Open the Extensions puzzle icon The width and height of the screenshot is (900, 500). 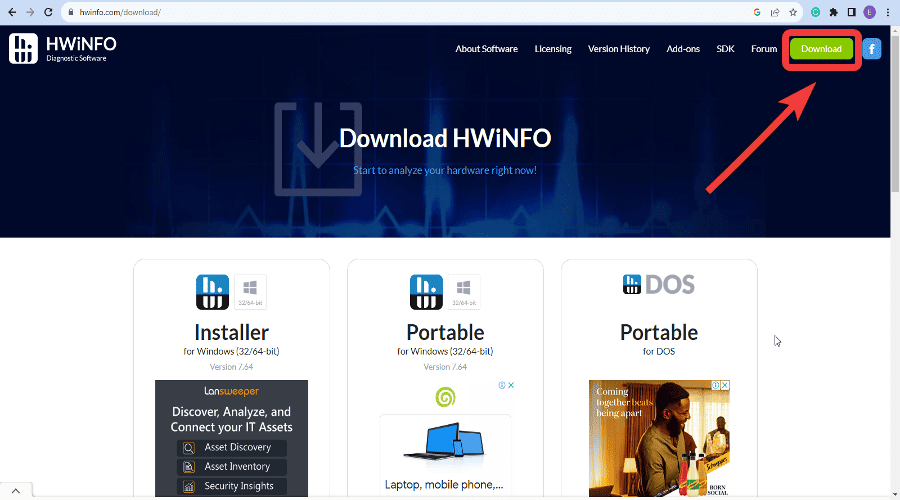click(833, 12)
